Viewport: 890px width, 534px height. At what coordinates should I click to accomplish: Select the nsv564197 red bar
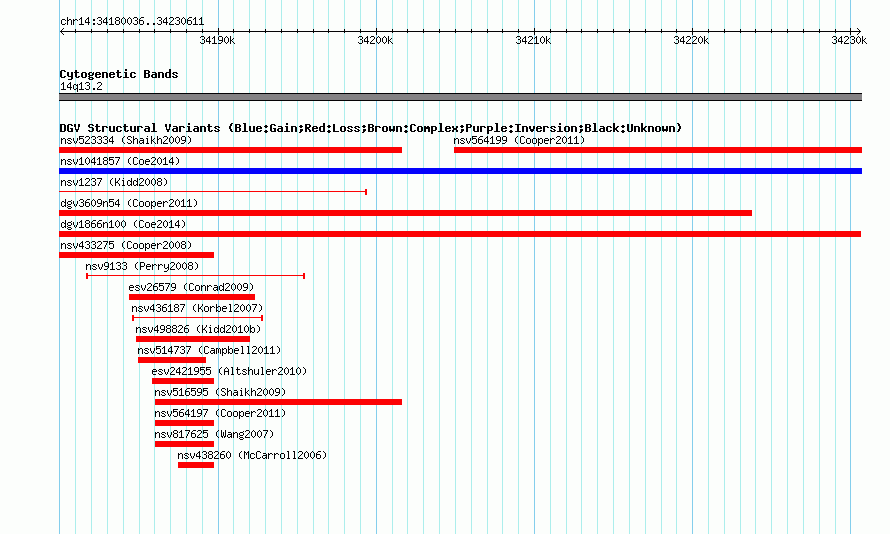point(184,423)
